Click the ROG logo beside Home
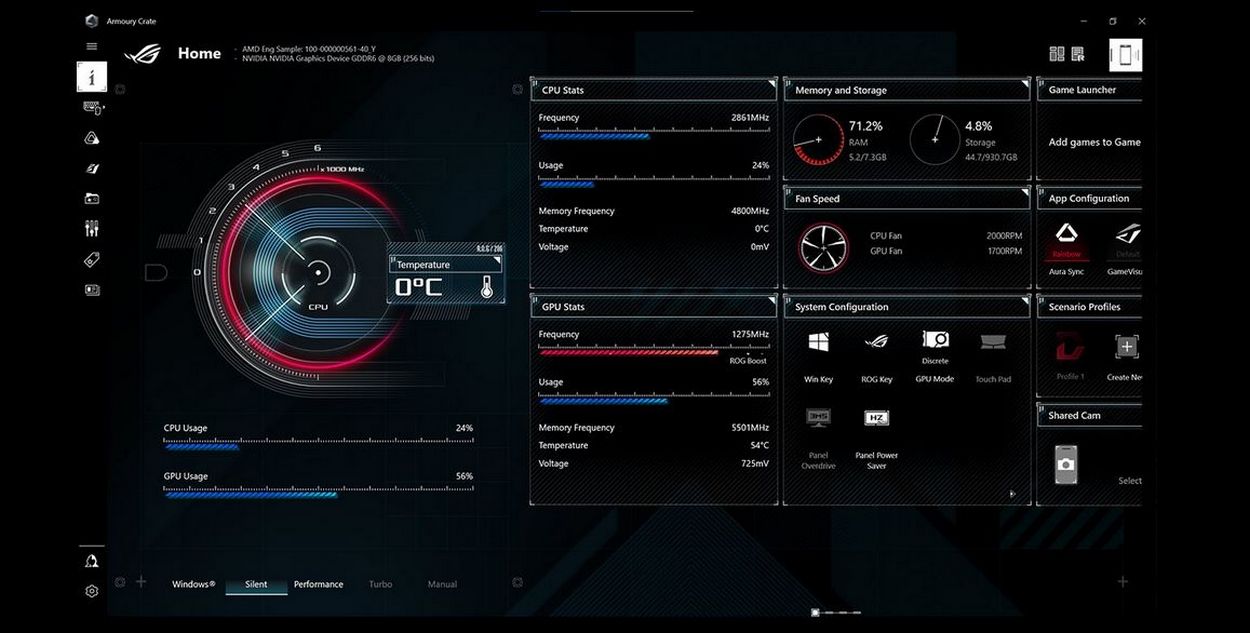Screen dimensions: 1250x633 point(142,54)
